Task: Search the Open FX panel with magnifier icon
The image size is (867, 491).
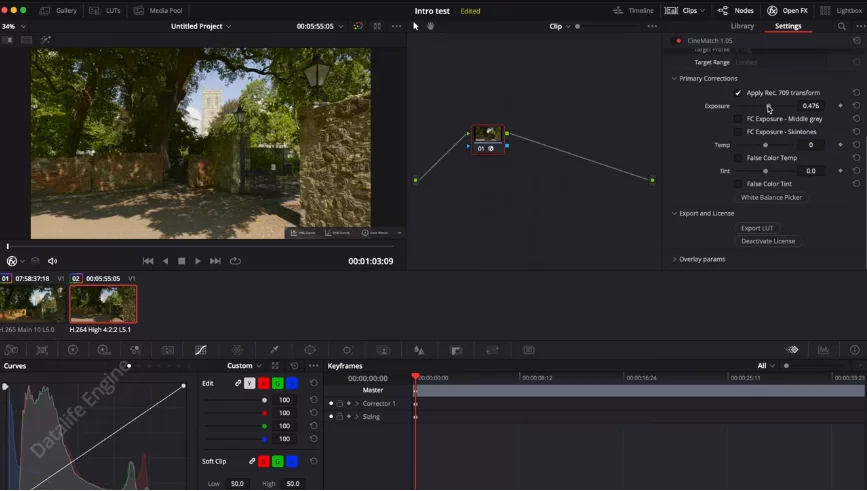Action: (841, 26)
